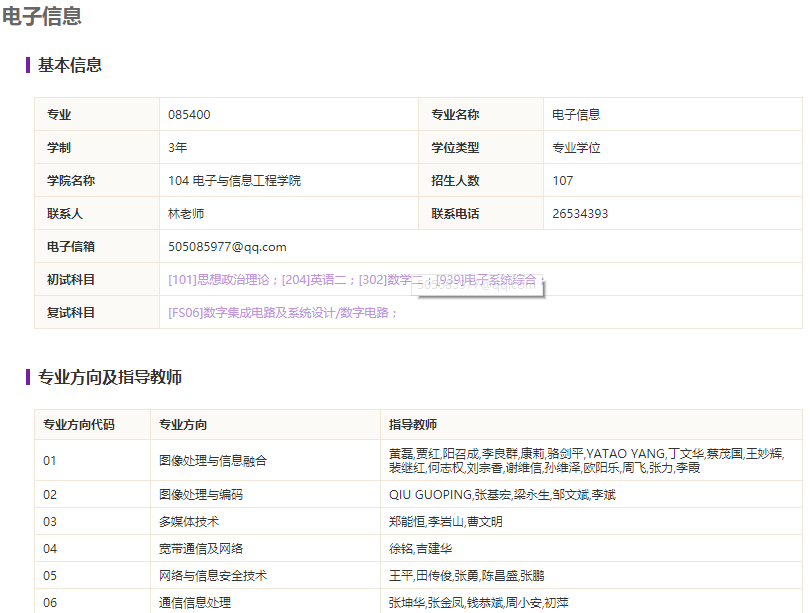Click the email address 505085977@qq.com
This screenshot has height=613, width=810.
[x=227, y=247]
